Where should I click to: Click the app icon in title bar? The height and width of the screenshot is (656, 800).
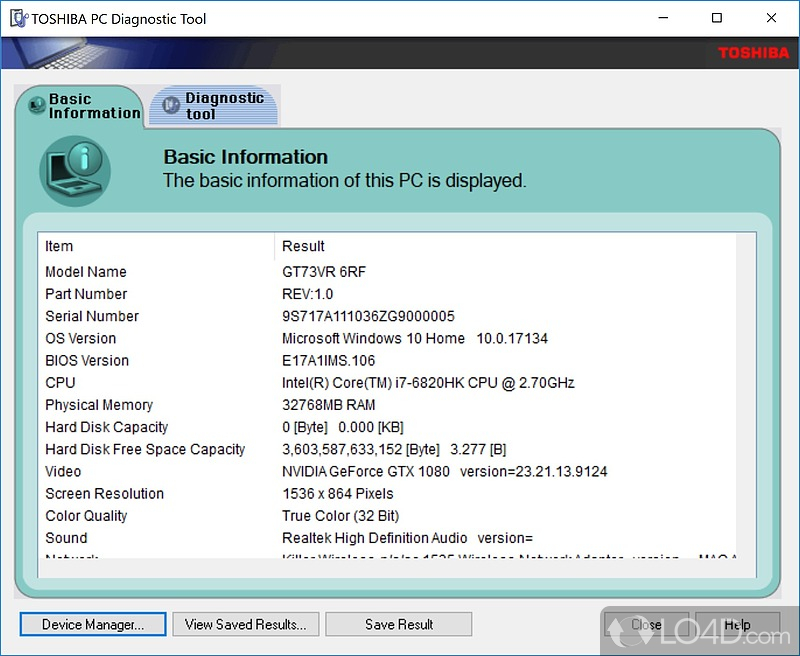pos(16,18)
